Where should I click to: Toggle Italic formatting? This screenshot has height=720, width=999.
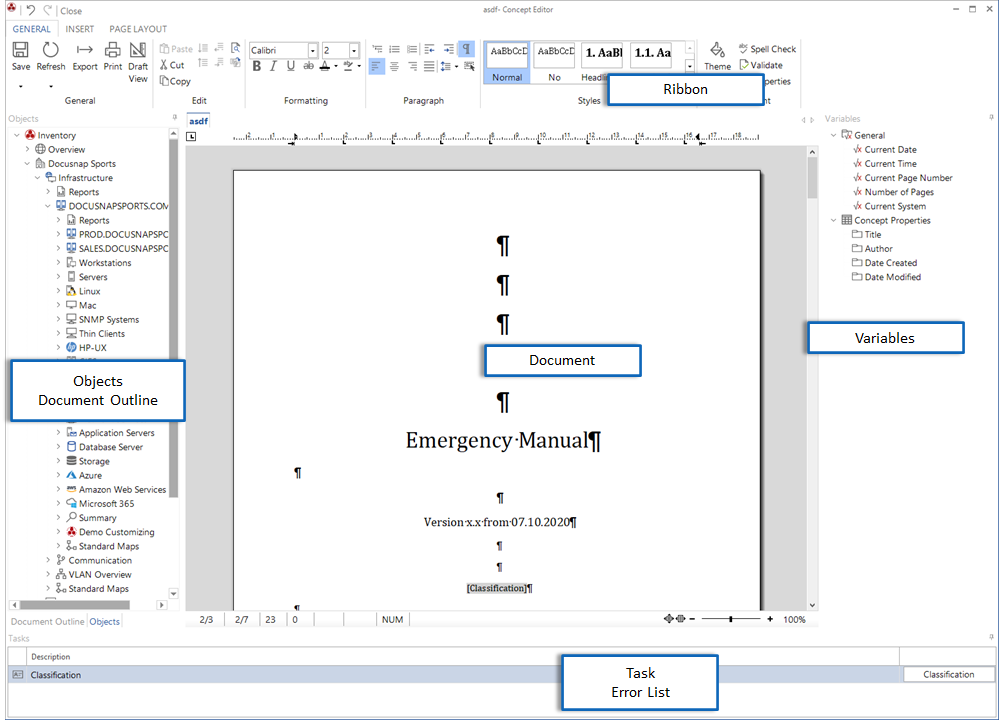(x=273, y=66)
